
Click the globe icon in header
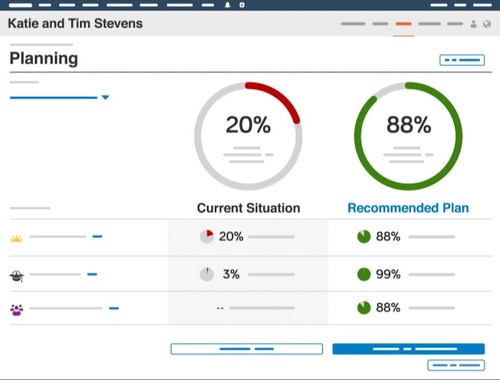(x=487, y=24)
